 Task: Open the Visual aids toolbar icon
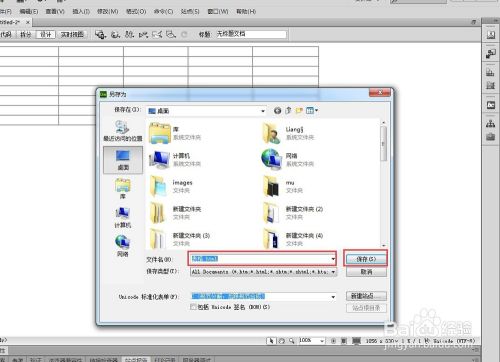(x=171, y=34)
